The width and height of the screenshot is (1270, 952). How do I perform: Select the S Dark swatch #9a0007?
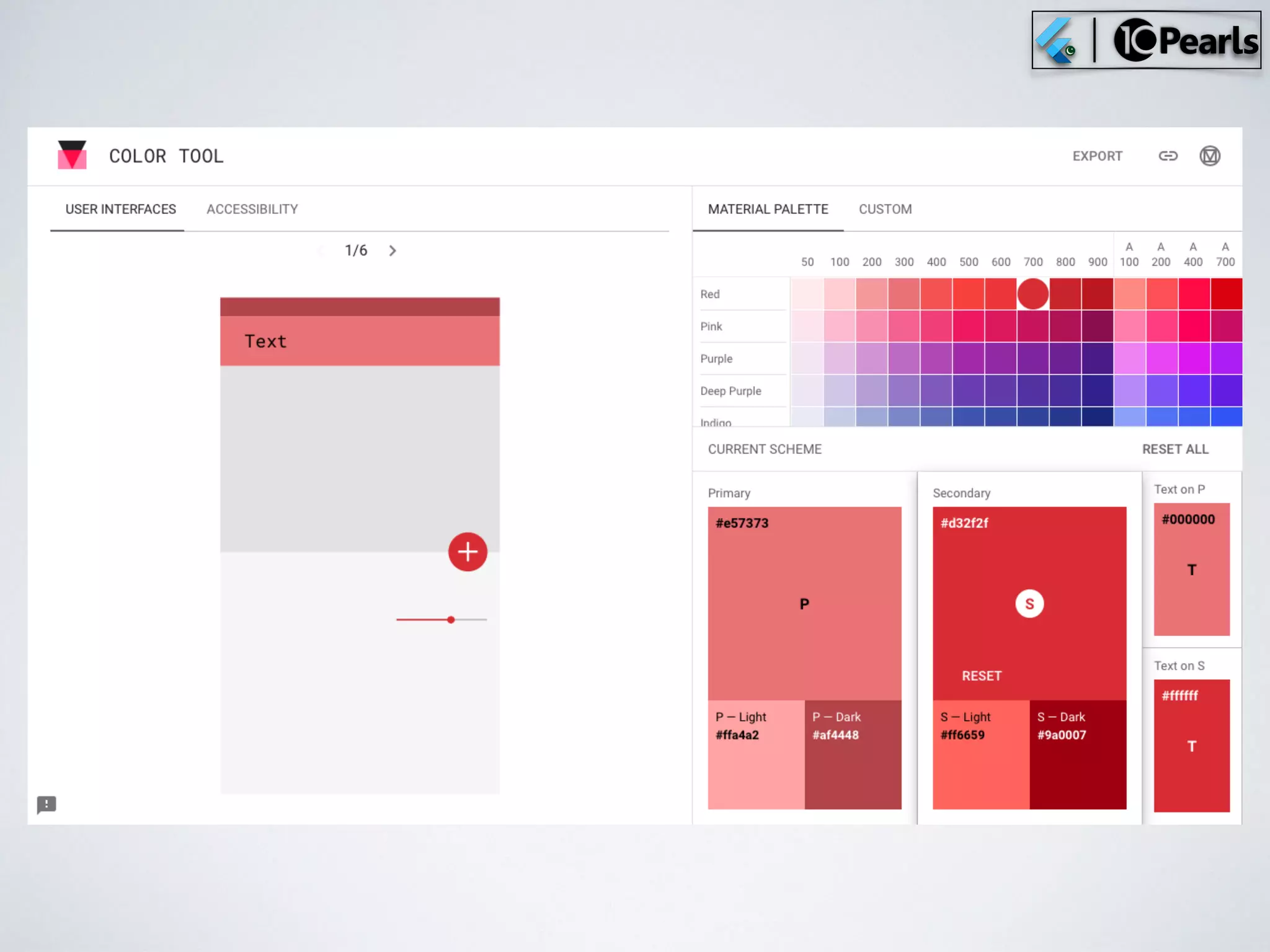1077,754
